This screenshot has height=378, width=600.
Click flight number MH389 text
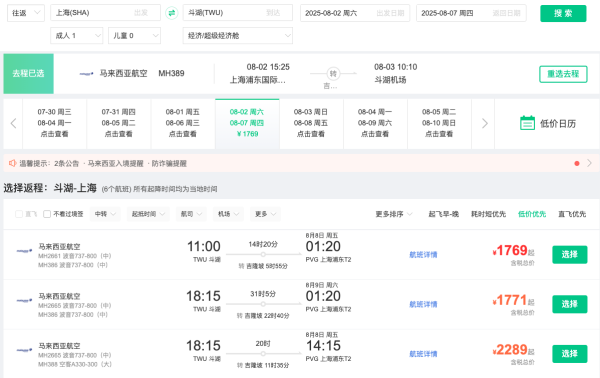(171, 73)
